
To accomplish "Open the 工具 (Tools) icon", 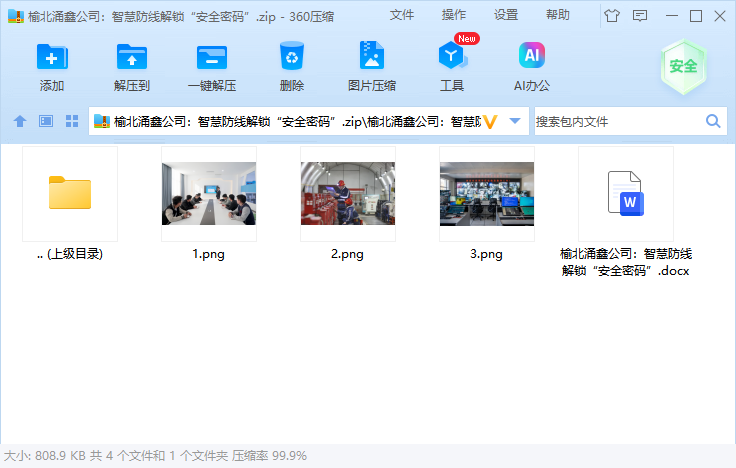I will pos(452,57).
